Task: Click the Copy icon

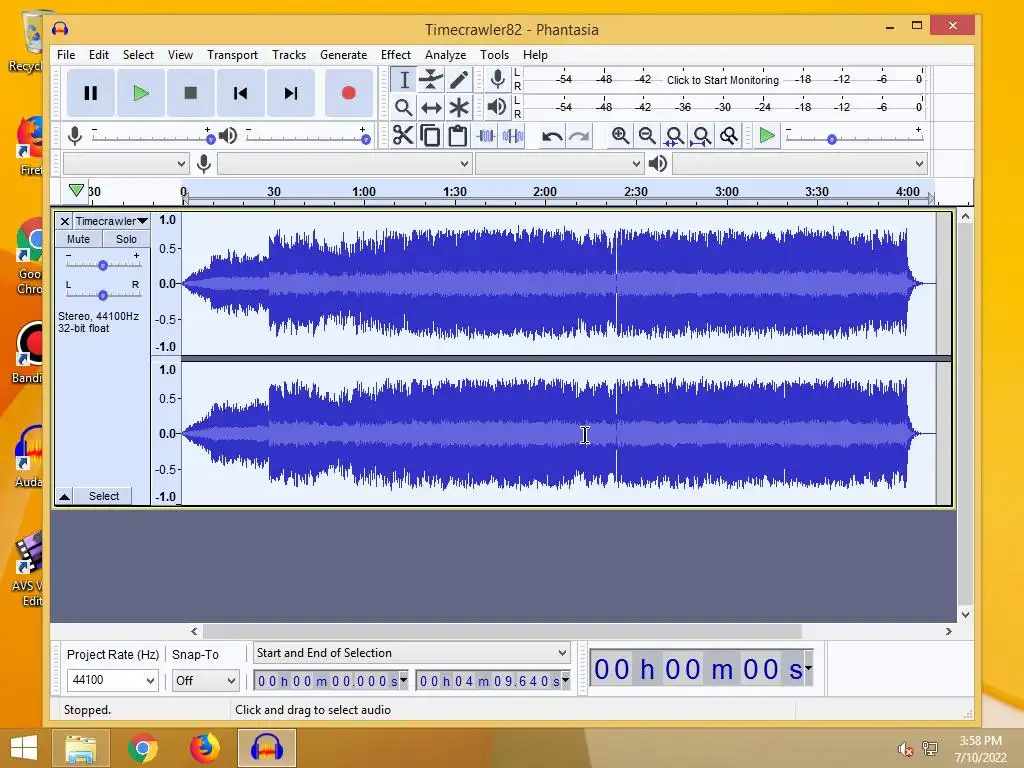Action: 430,136
